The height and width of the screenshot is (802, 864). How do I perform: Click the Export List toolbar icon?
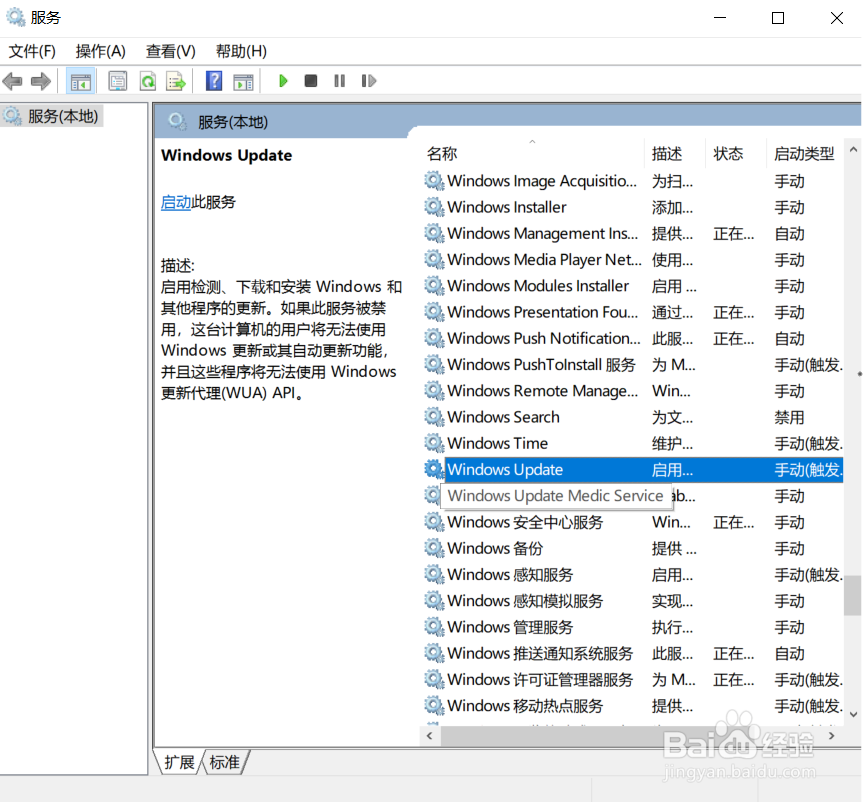(176, 82)
